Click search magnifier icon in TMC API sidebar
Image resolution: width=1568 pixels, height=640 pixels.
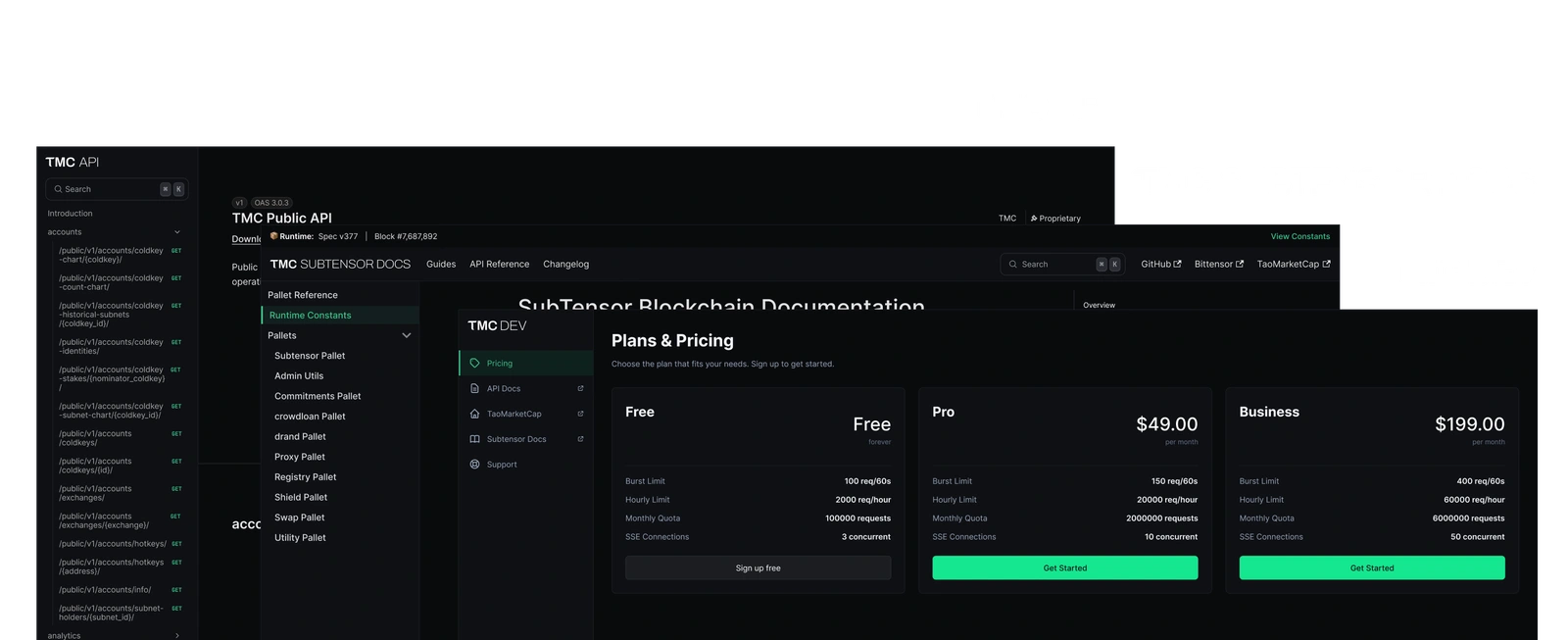click(x=58, y=189)
